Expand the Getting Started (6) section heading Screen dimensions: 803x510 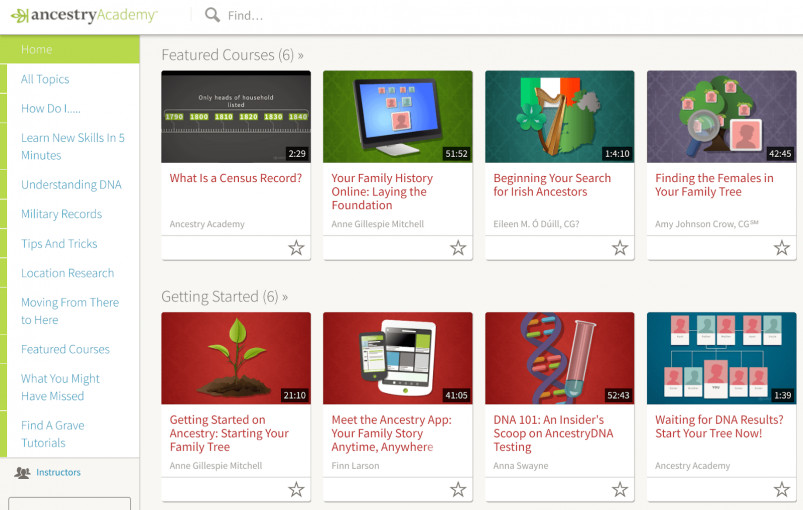(224, 296)
